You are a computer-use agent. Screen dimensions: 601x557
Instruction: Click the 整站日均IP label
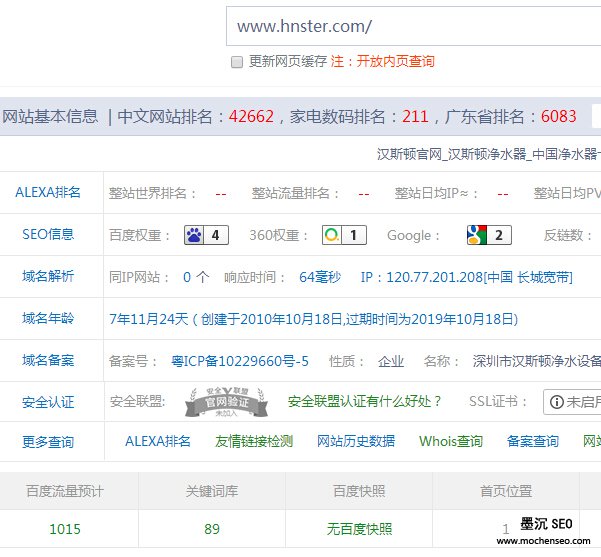(x=436, y=193)
